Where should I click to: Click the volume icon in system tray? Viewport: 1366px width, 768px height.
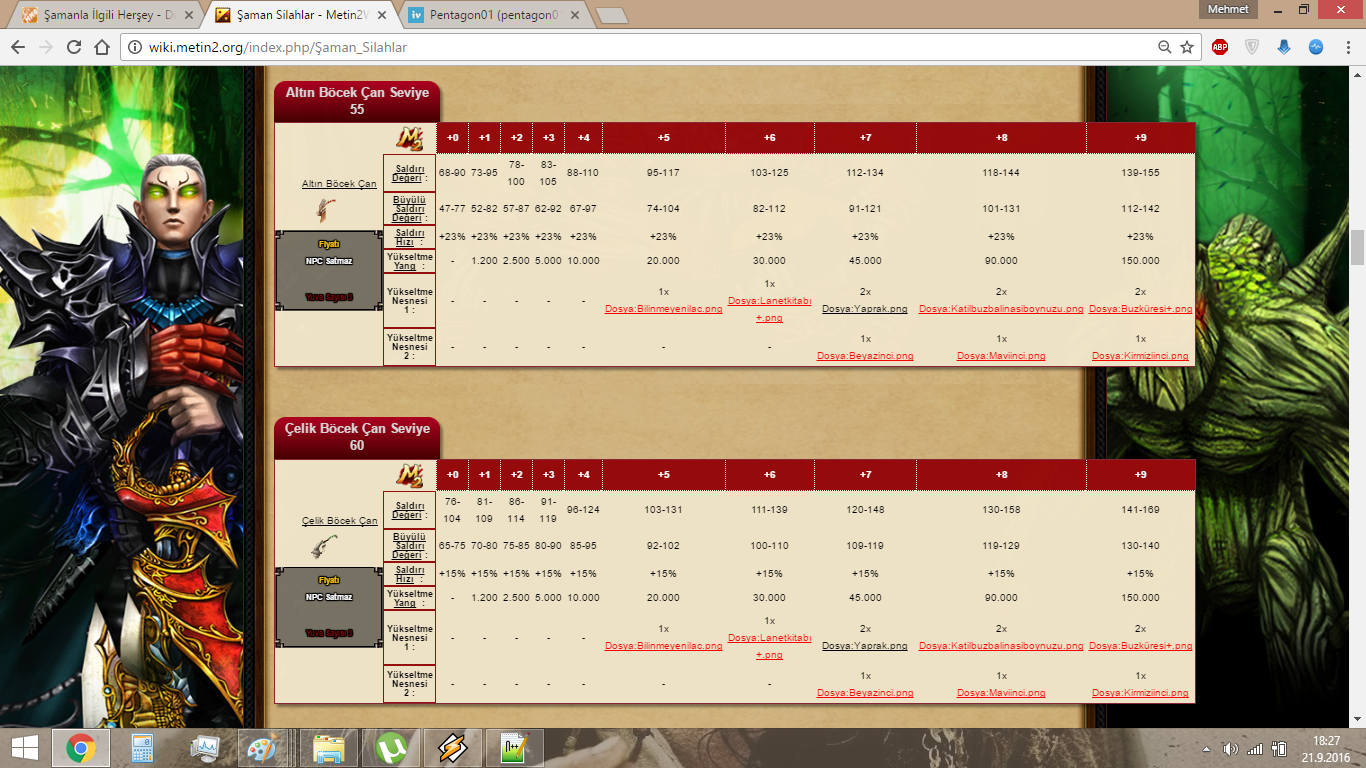[1230, 748]
